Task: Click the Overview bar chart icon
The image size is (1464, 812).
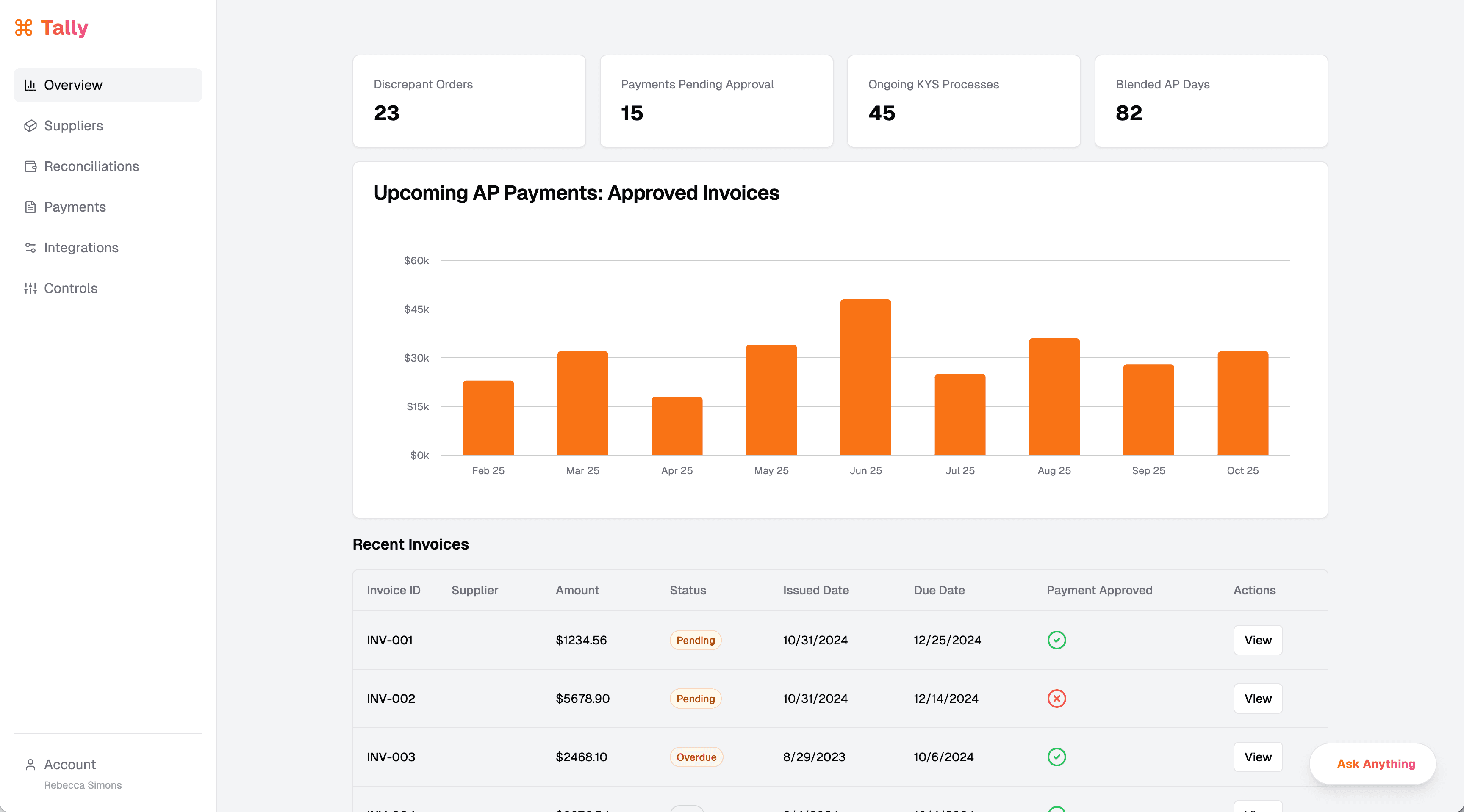Action: [x=30, y=85]
